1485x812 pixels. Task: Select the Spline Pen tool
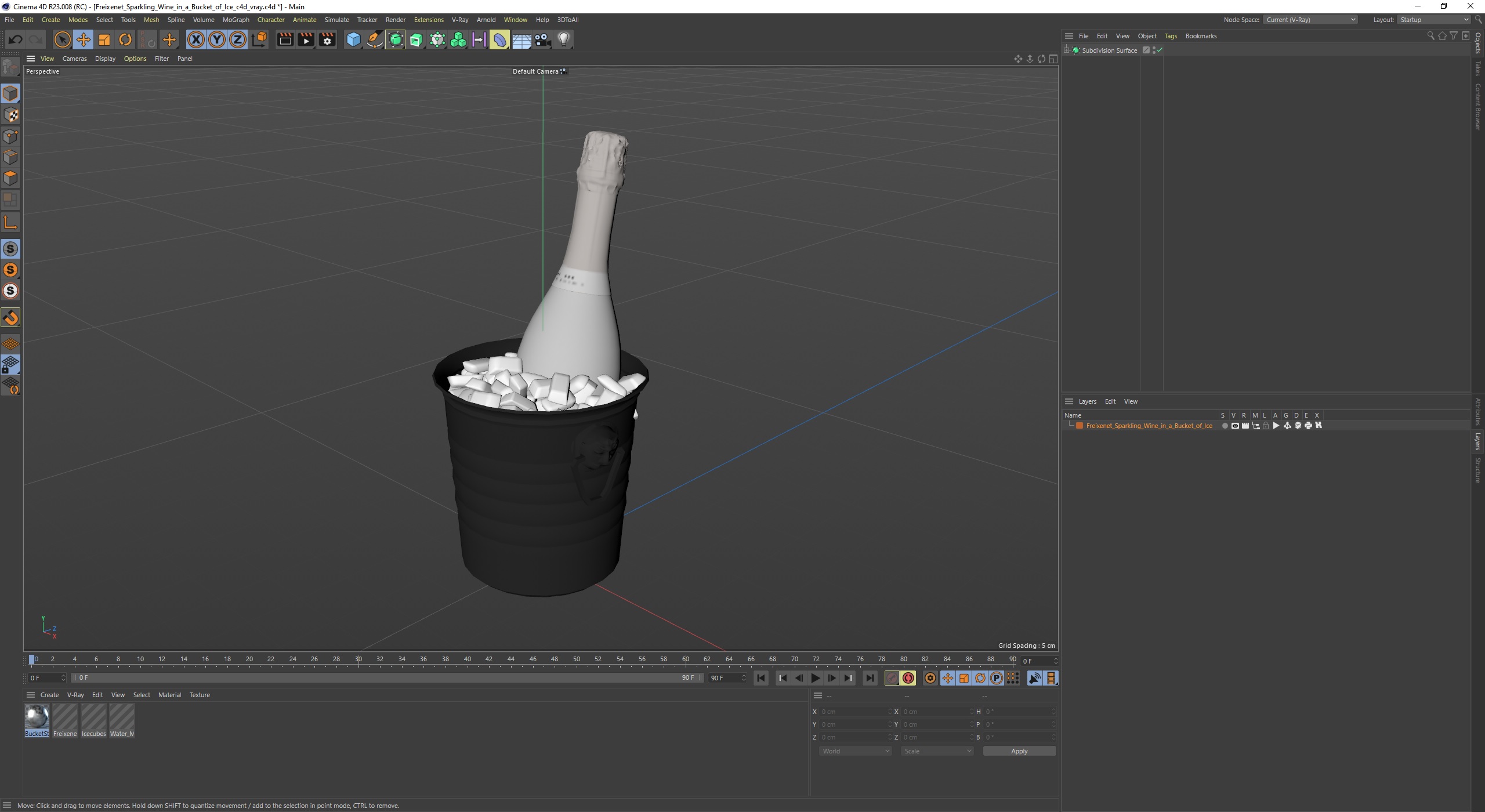pos(374,39)
